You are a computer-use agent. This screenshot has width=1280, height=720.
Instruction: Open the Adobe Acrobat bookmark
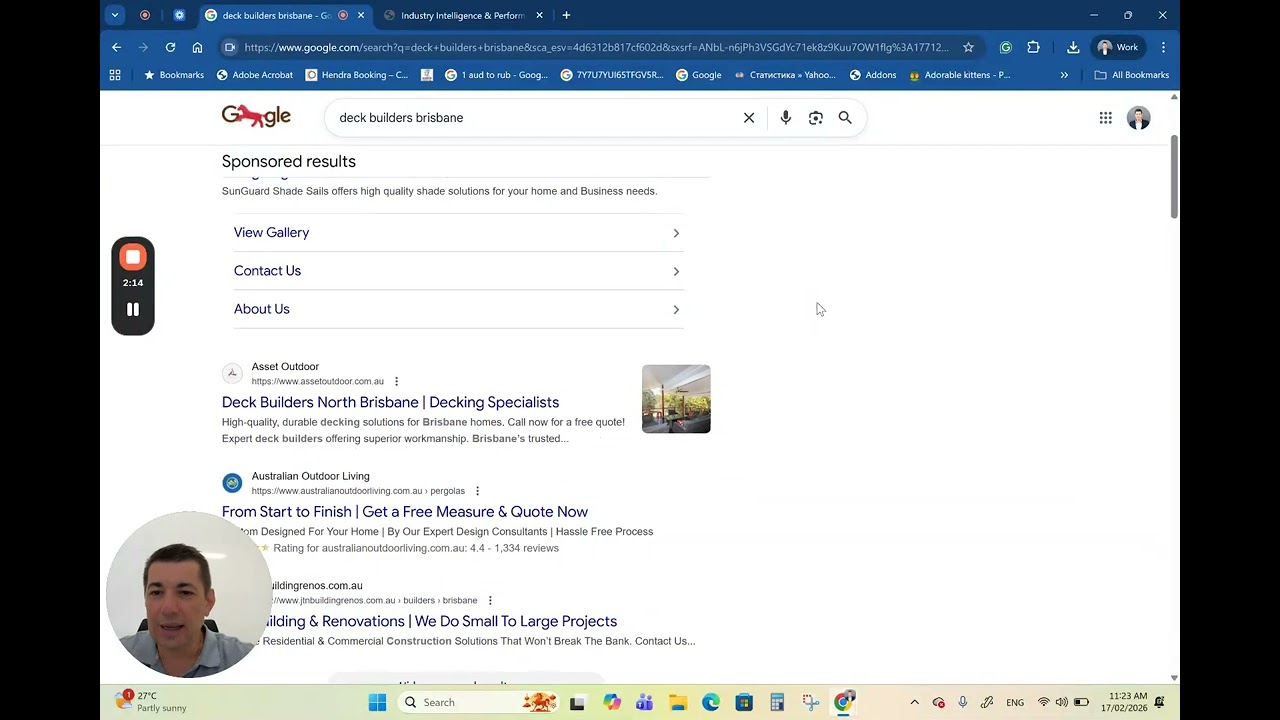click(x=255, y=75)
